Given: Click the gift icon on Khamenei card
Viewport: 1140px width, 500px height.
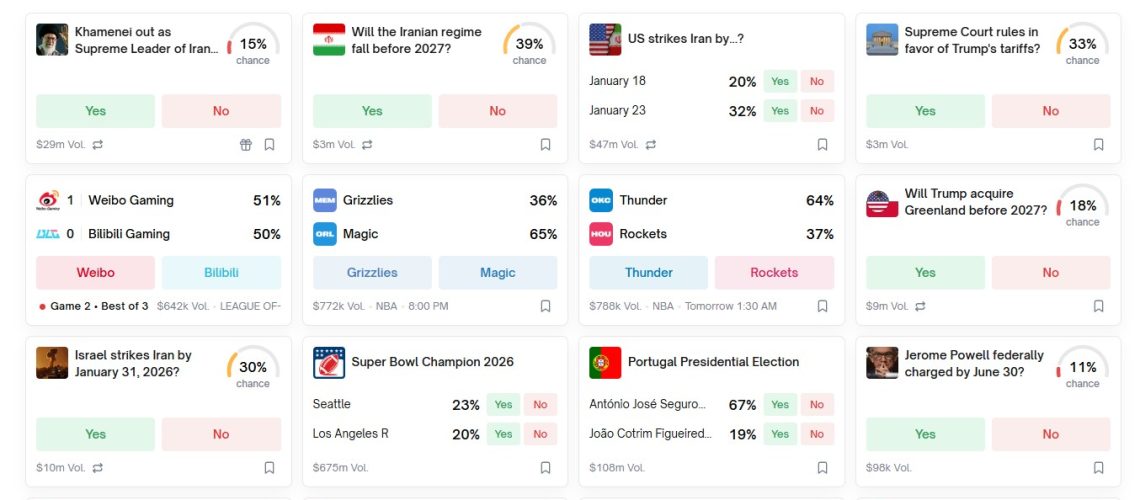Looking at the screenshot, I should (x=246, y=145).
